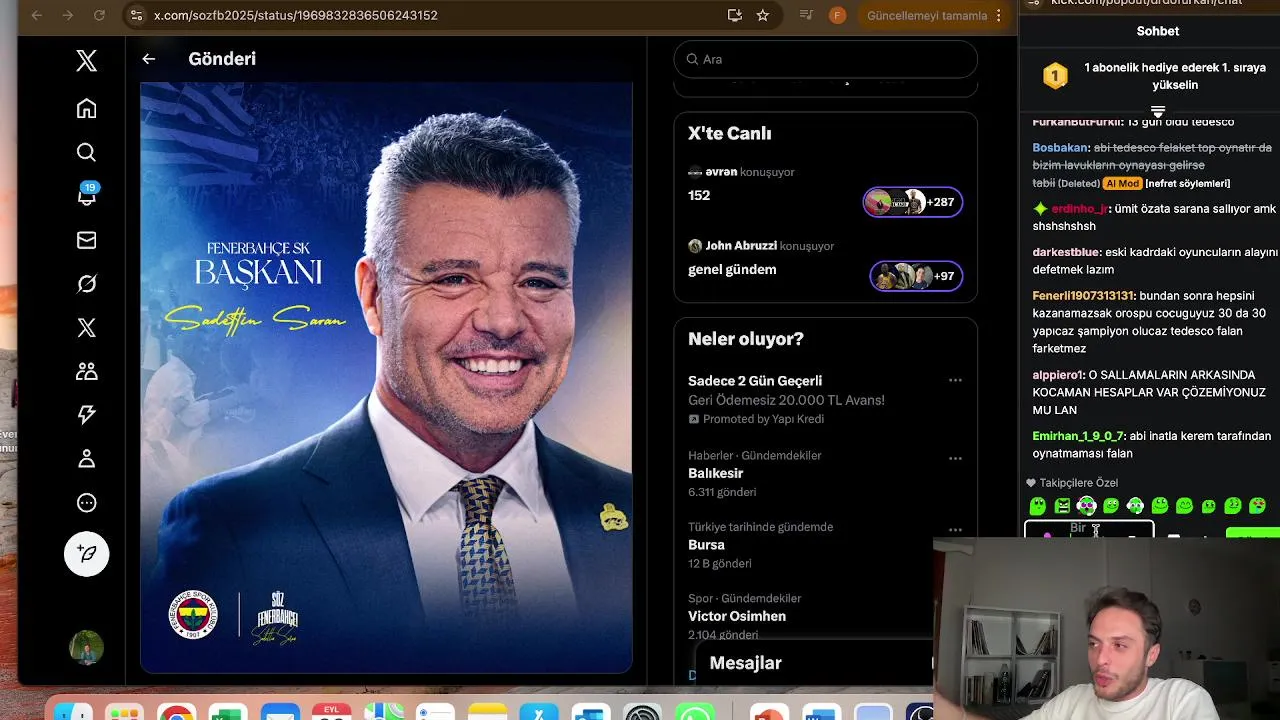1280x720 pixels.
Task: Go to the X Home feed
Action: tap(87, 108)
